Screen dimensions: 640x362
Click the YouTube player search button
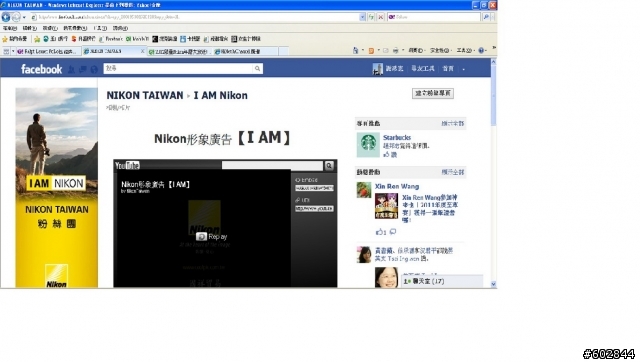point(329,165)
